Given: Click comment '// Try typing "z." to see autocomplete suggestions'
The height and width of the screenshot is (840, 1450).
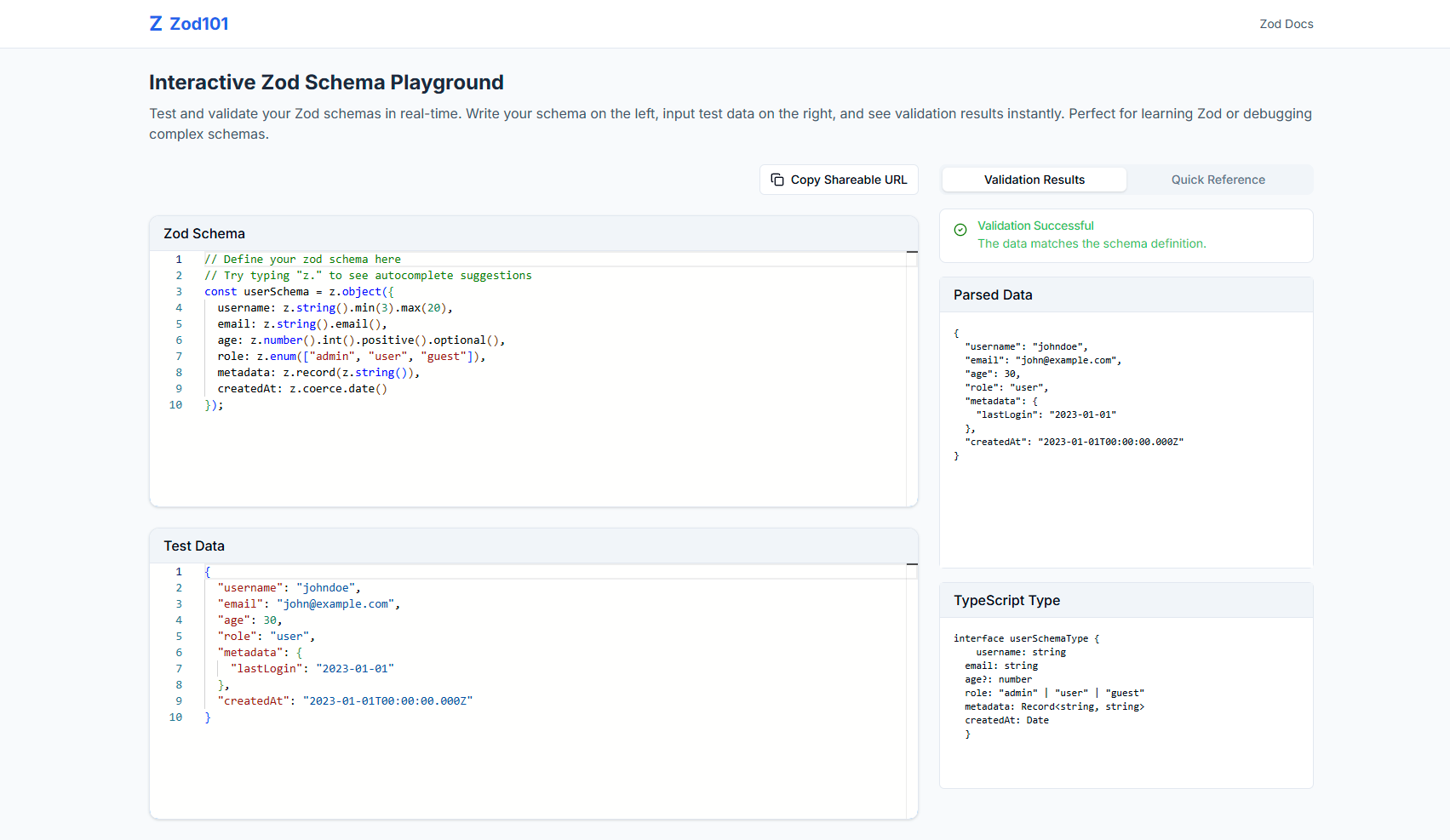Looking at the screenshot, I should (x=368, y=276).
